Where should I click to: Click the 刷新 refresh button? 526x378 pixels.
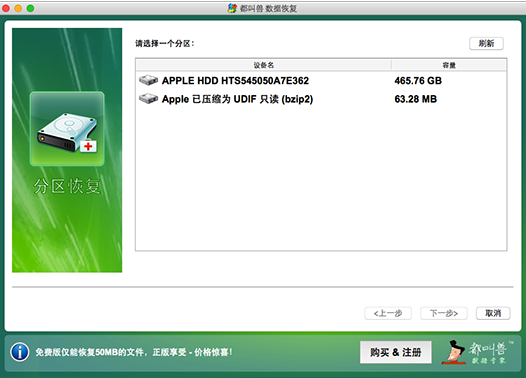click(486, 44)
